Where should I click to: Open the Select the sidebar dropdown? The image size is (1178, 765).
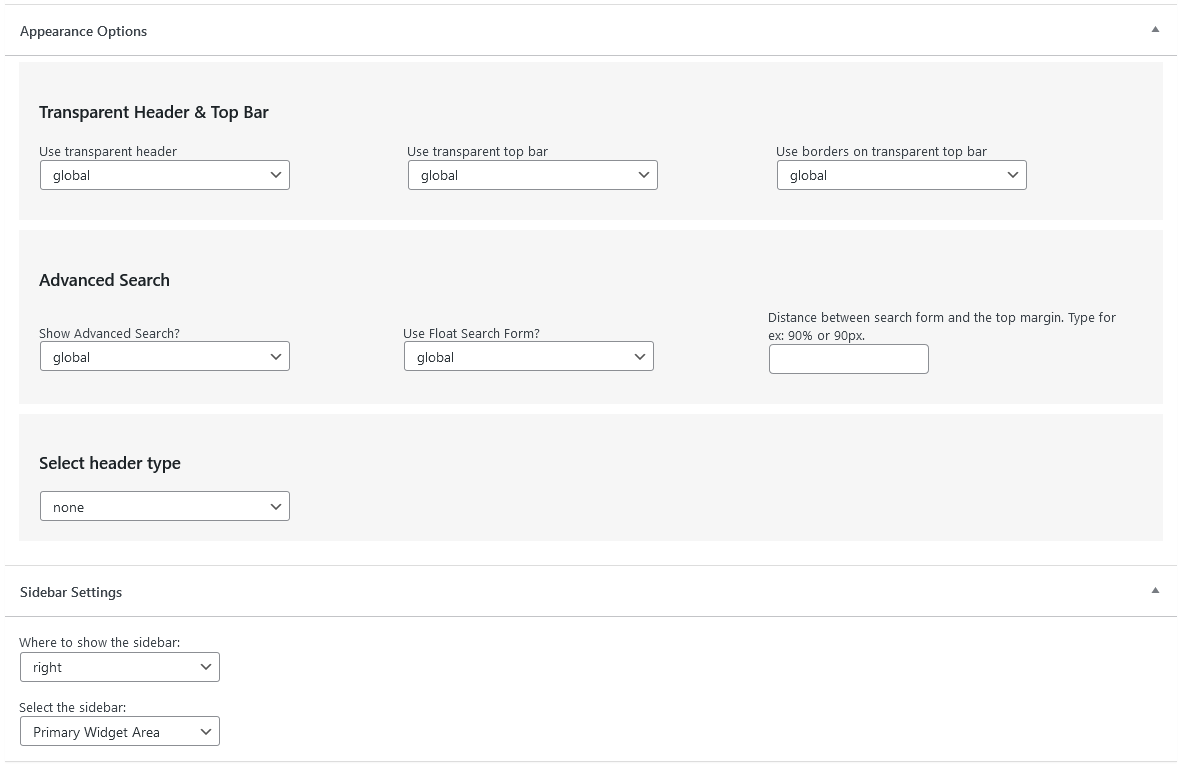119,732
